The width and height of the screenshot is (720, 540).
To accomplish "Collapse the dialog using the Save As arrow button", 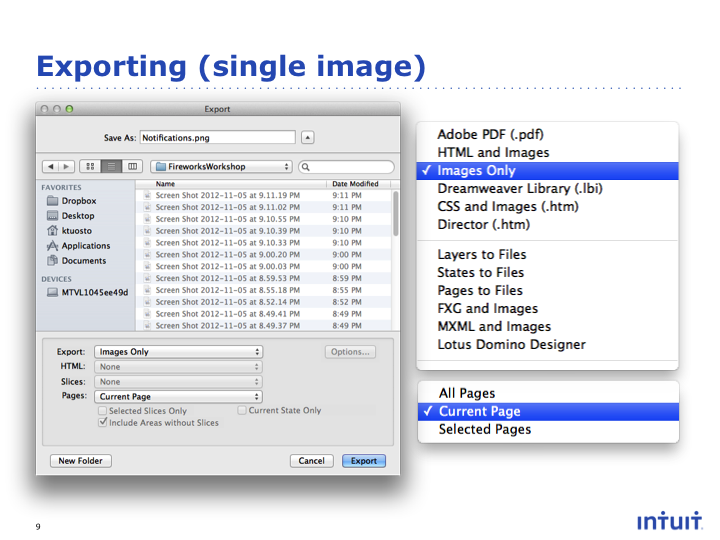I will click(308, 137).
